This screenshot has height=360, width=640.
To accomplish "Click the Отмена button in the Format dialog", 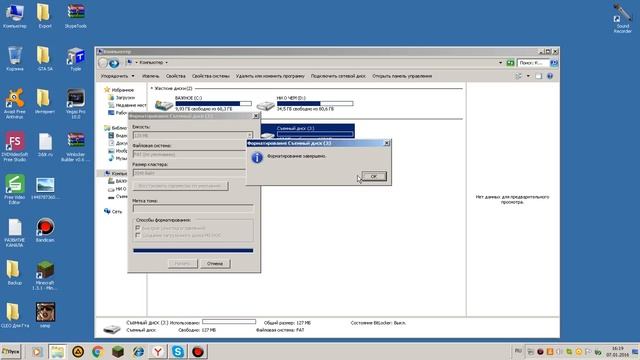I will pos(215,264).
